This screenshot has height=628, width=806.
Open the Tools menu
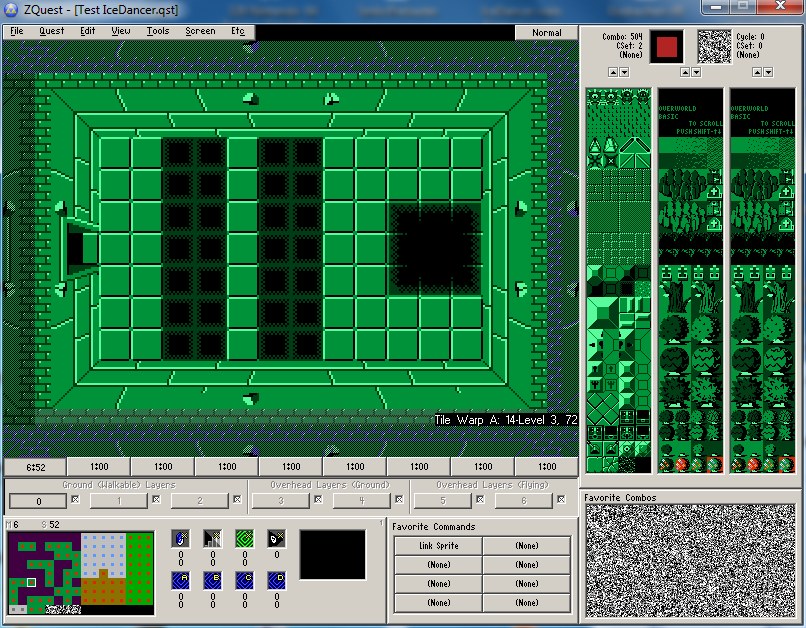pos(158,31)
